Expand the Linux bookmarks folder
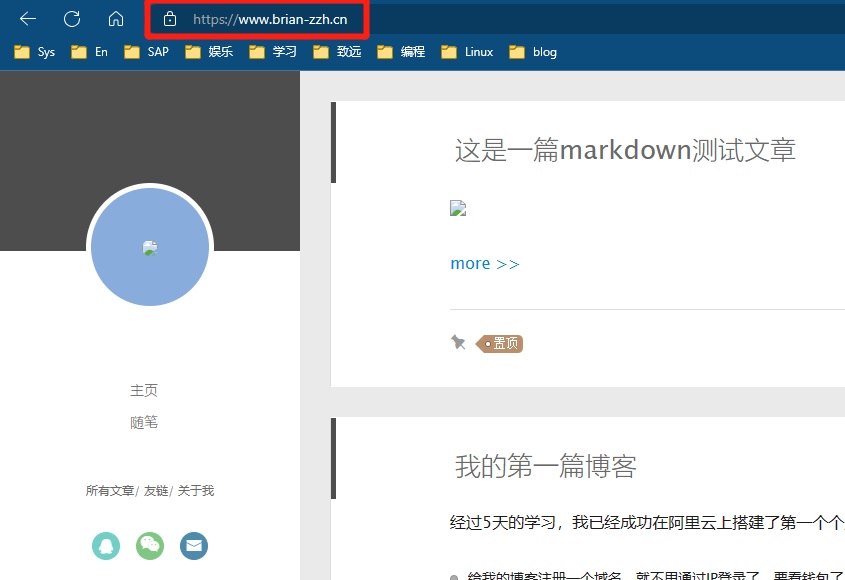The image size is (845, 580). (467, 52)
